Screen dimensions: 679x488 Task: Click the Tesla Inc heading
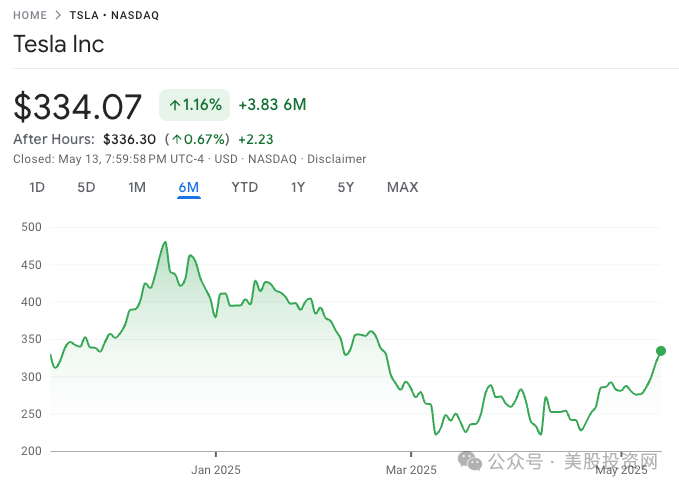coord(59,44)
